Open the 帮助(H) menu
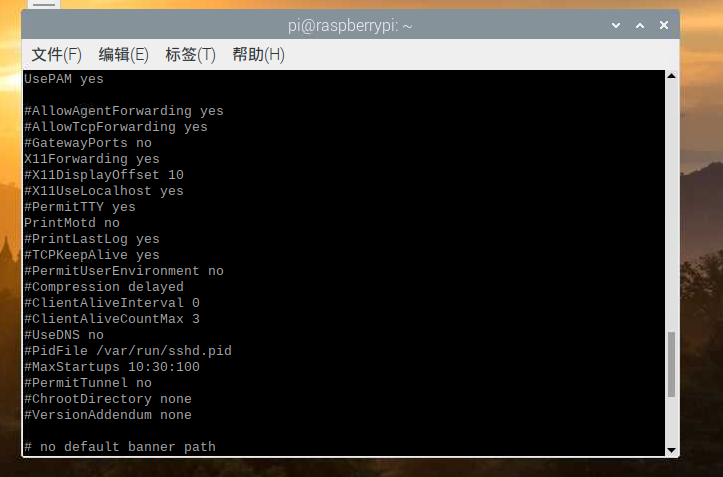 pos(258,54)
